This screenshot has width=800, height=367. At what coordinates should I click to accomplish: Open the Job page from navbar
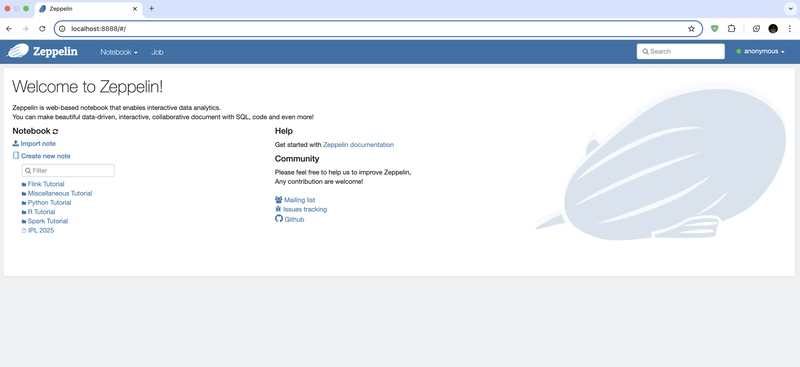[157, 52]
